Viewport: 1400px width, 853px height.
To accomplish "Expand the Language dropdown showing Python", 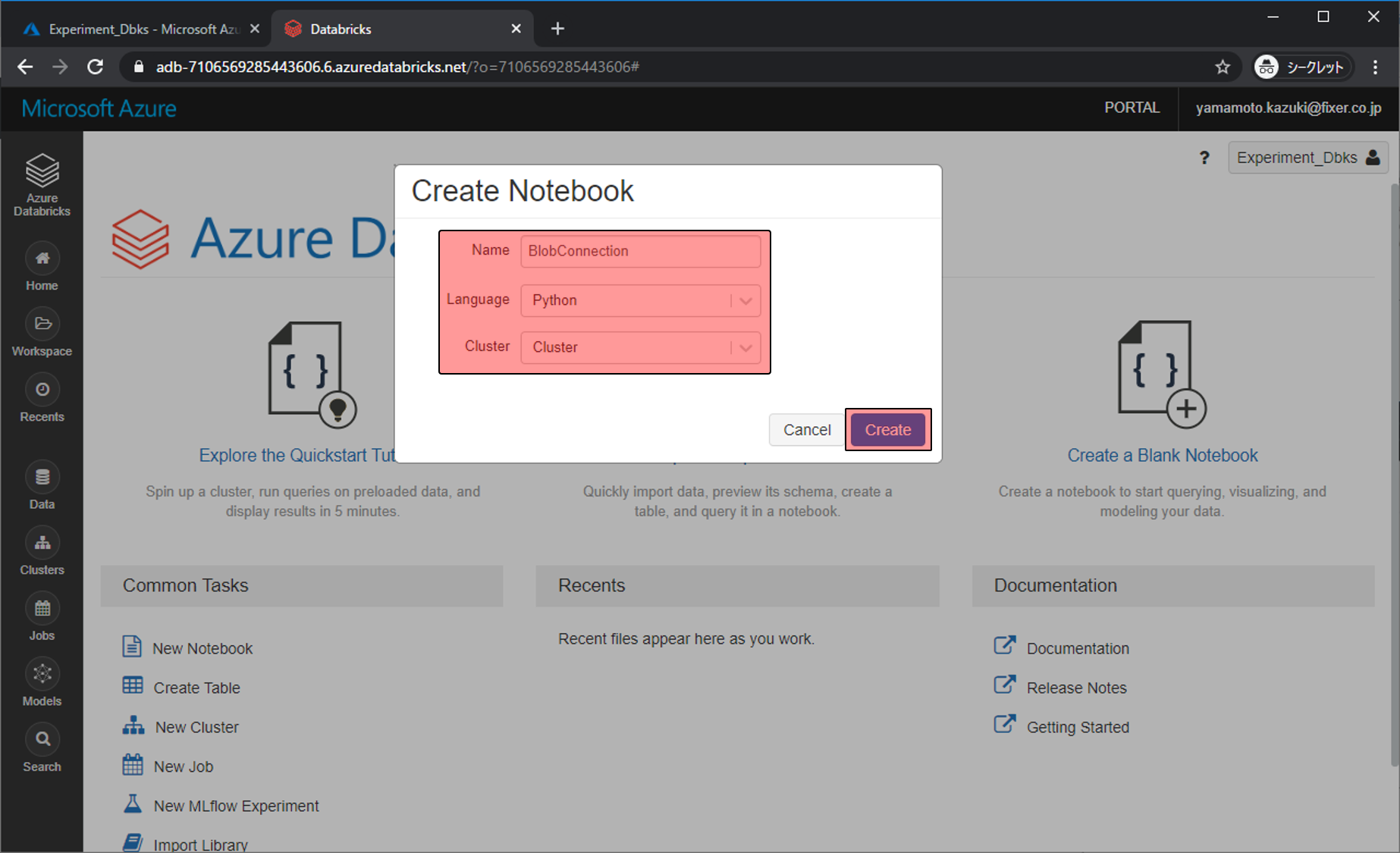I will click(x=640, y=301).
